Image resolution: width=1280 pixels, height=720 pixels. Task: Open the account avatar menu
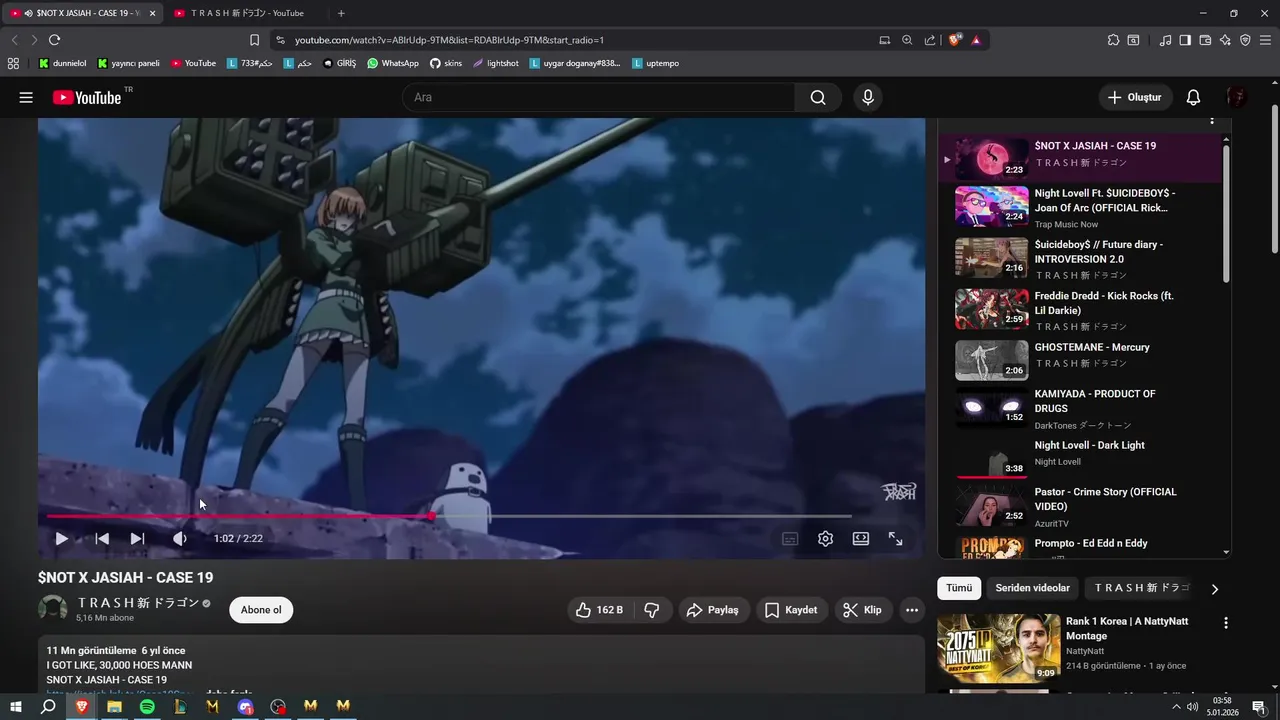tap(1237, 97)
